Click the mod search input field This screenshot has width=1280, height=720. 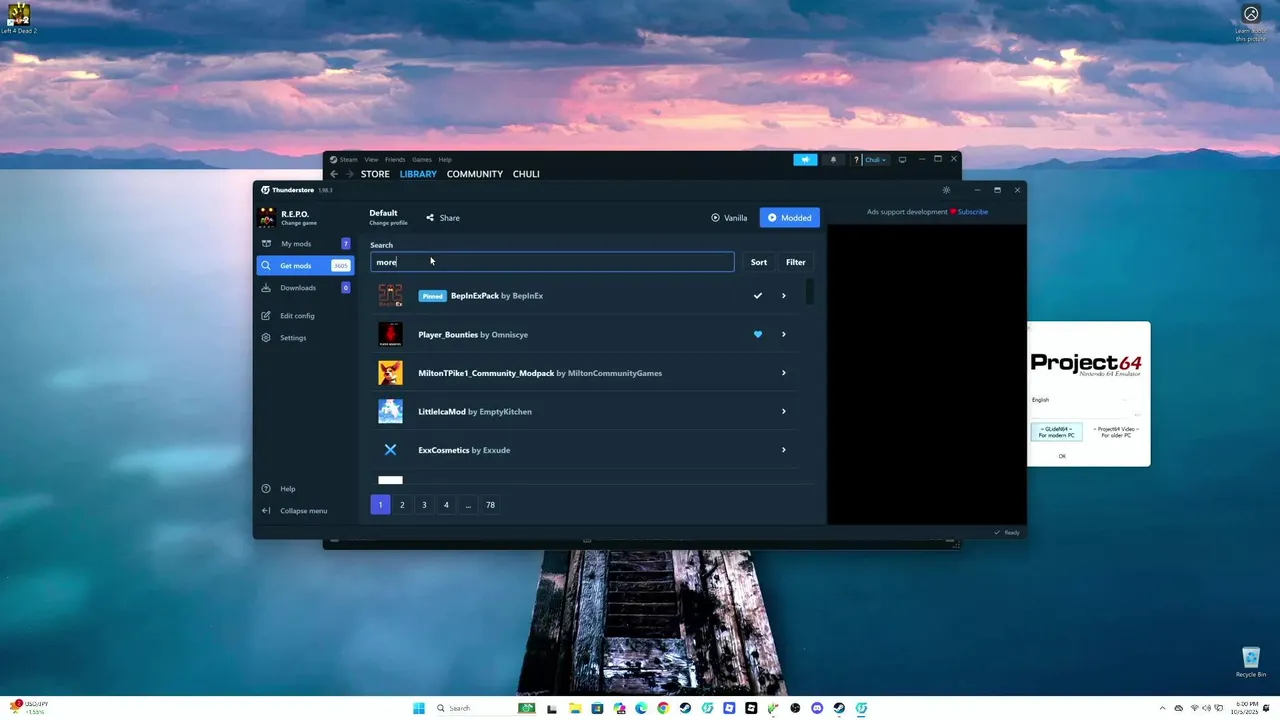[552, 262]
